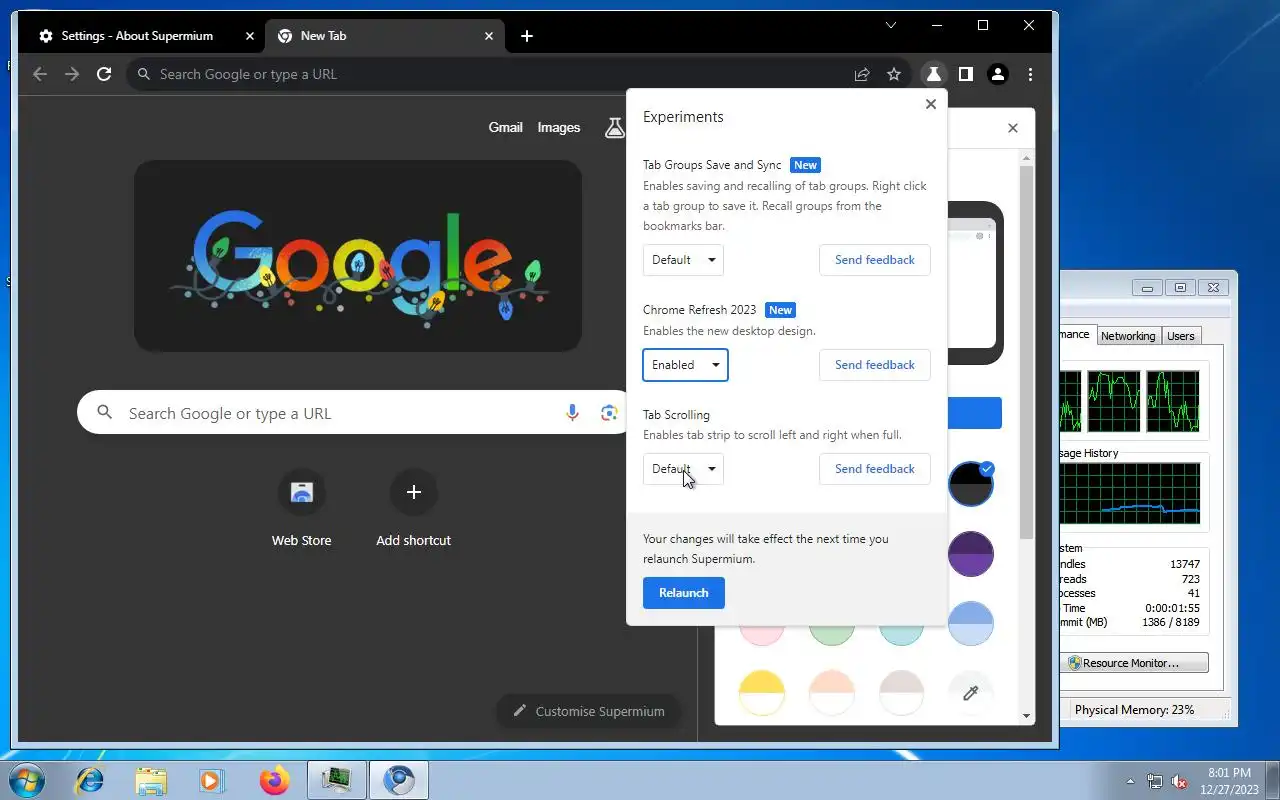Open Networking tab in Task Manager

[x=1128, y=336]
